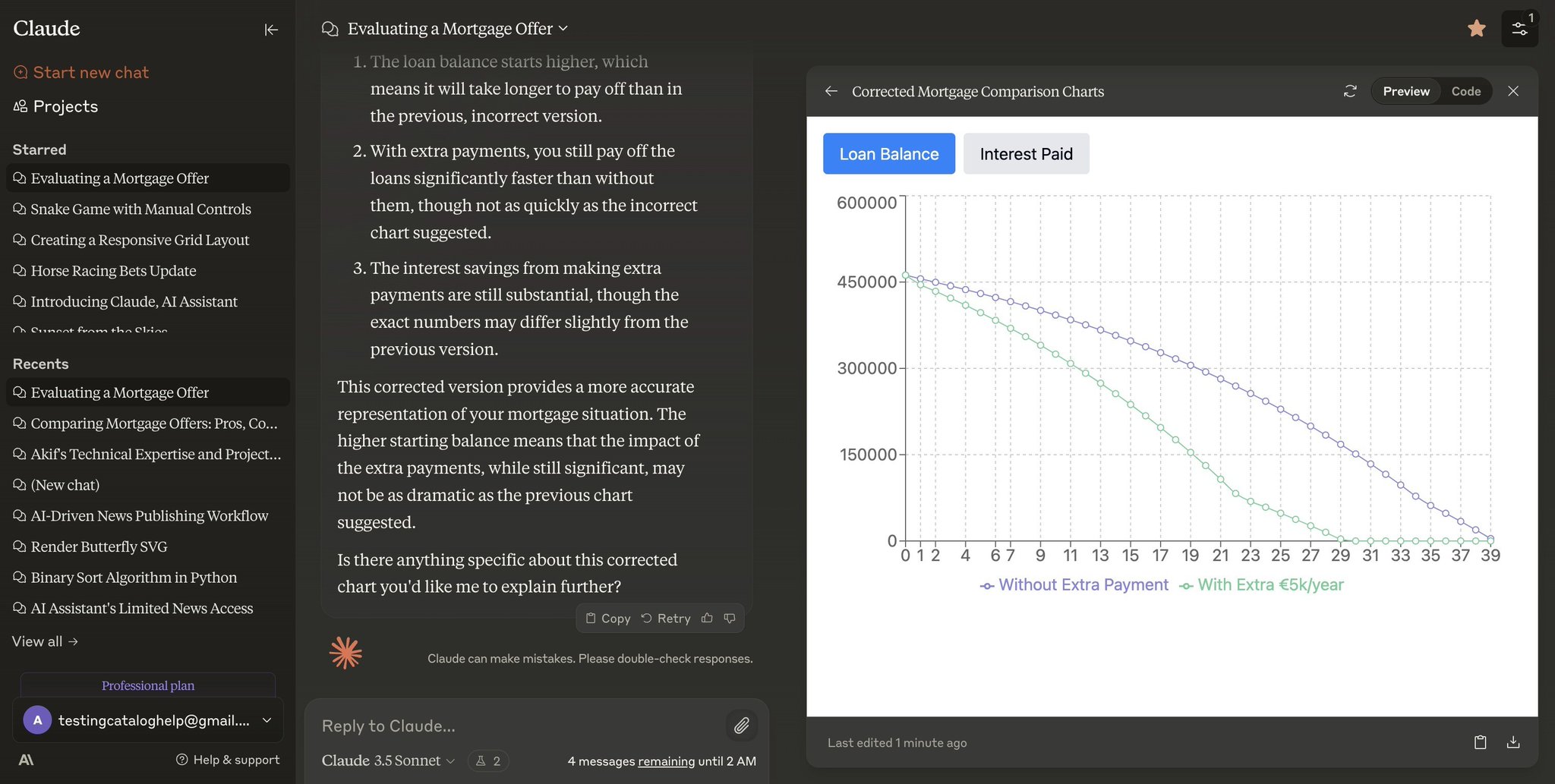Image resolution: width=1555 pixels, height=784 pixels.
Task: Open Comparing Mortgage Offers chat
Action: pyautogui.click(x=148, y=423)
